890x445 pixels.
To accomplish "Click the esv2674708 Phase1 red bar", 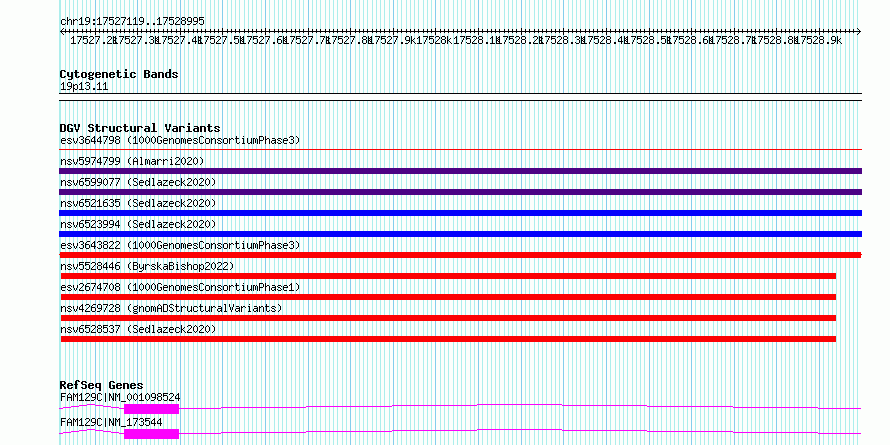I will click(448, 297).
